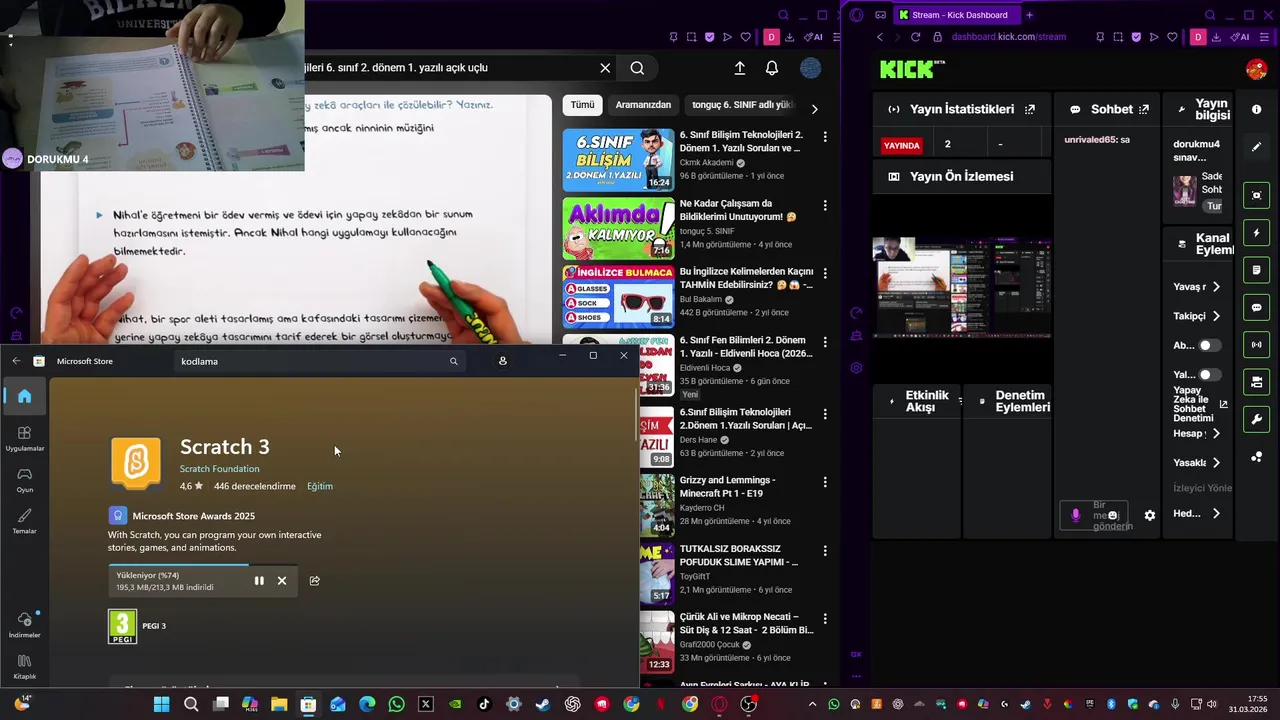This screenshot has width=1280, height=720.
Task: Open Kick info icon in right toolbar
Action: 1257,109
